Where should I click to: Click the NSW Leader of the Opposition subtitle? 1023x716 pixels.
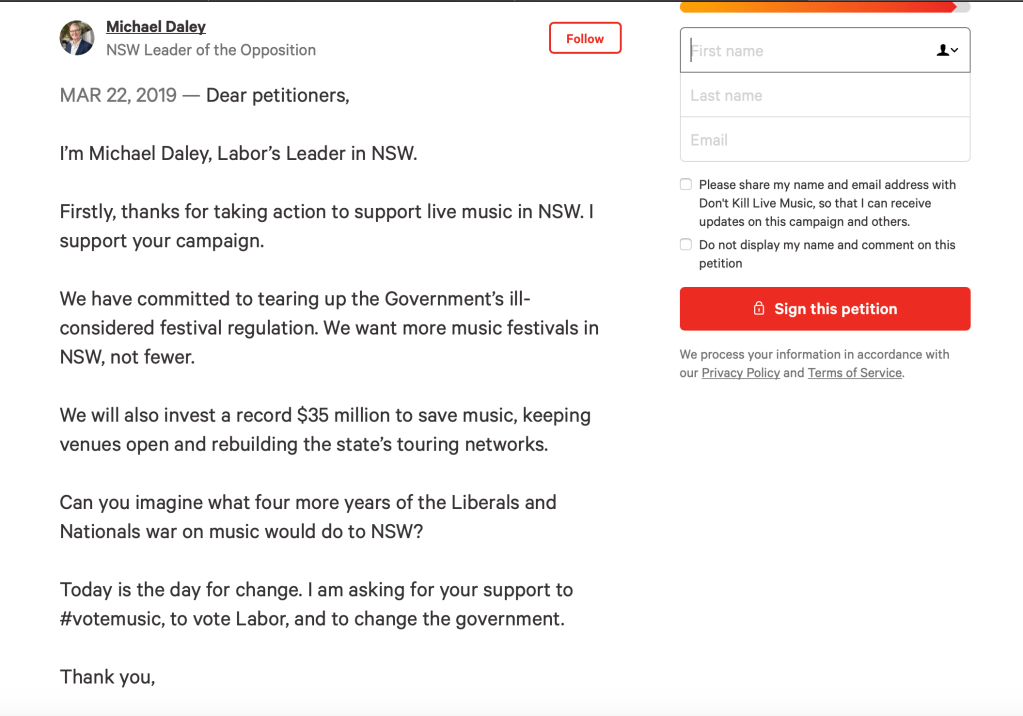click(211, 50)
